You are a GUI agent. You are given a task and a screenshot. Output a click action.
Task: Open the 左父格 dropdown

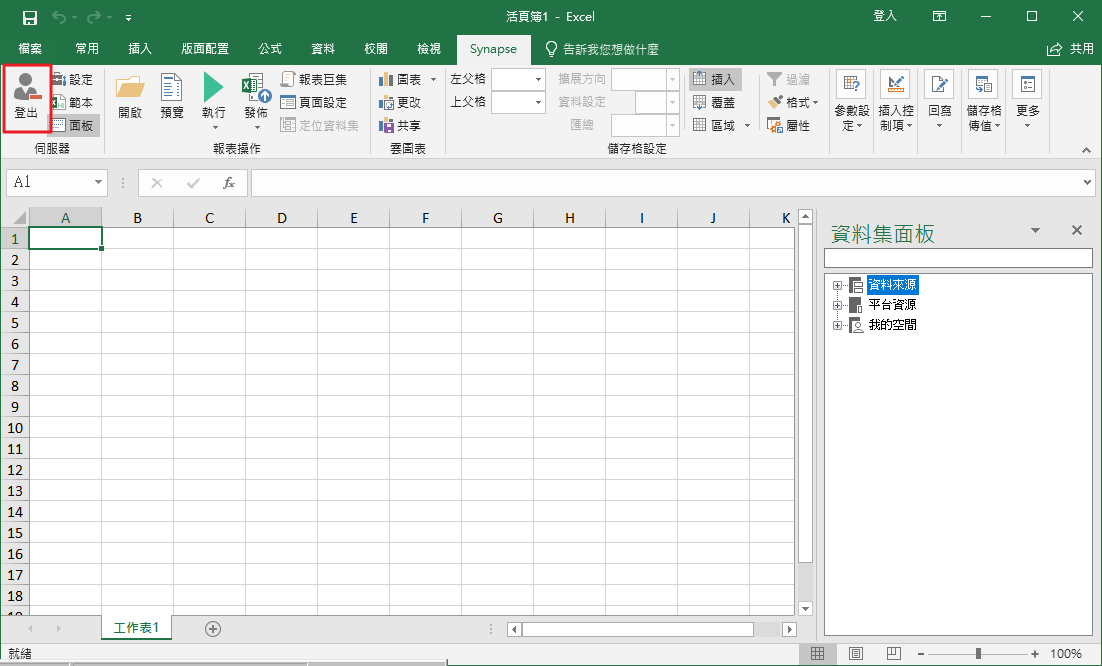pos(538,79)
